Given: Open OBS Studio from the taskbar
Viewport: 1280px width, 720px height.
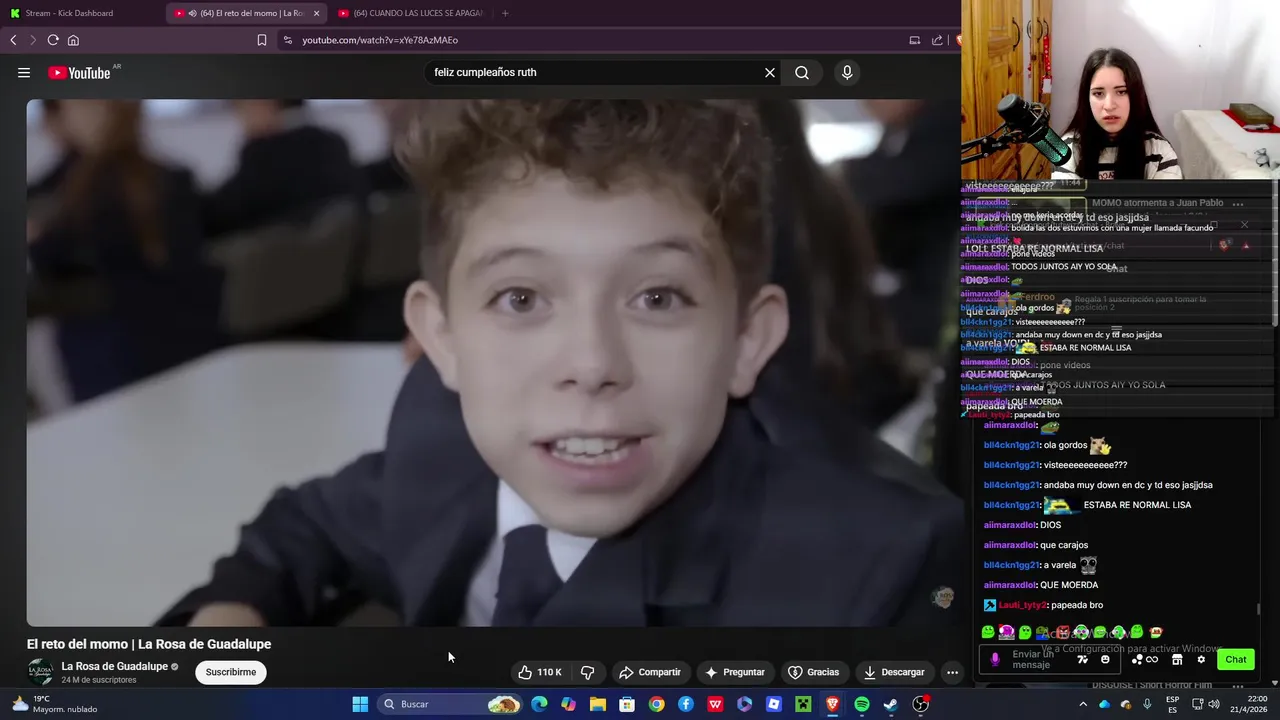Looking at the screenshot, I should pos(921,704).
